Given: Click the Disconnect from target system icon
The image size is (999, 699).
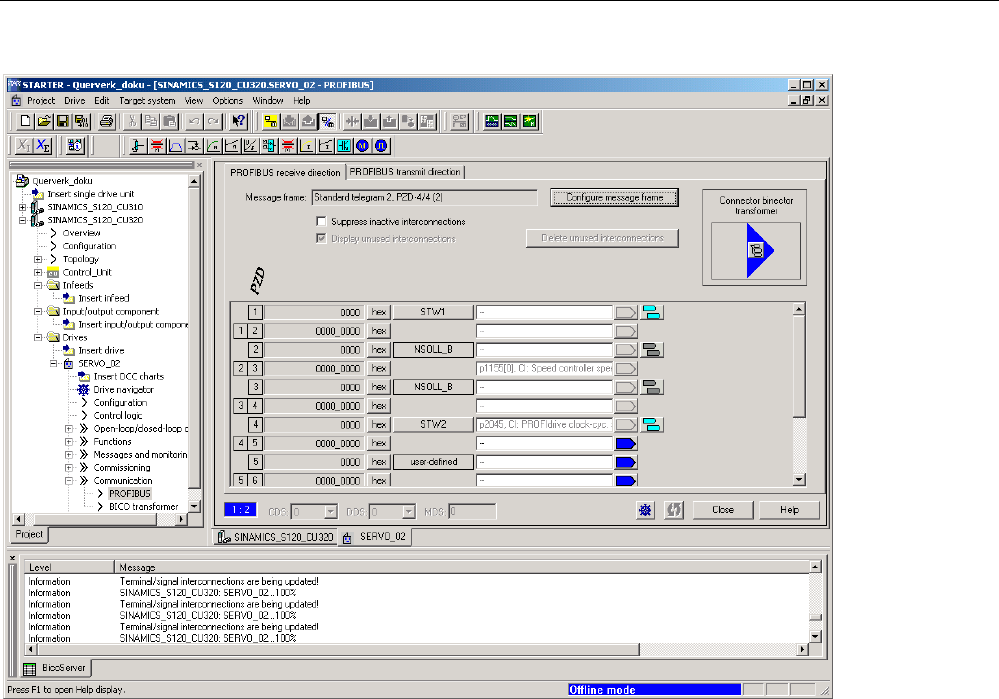Looking at the screenshot, I should point(327,121).
